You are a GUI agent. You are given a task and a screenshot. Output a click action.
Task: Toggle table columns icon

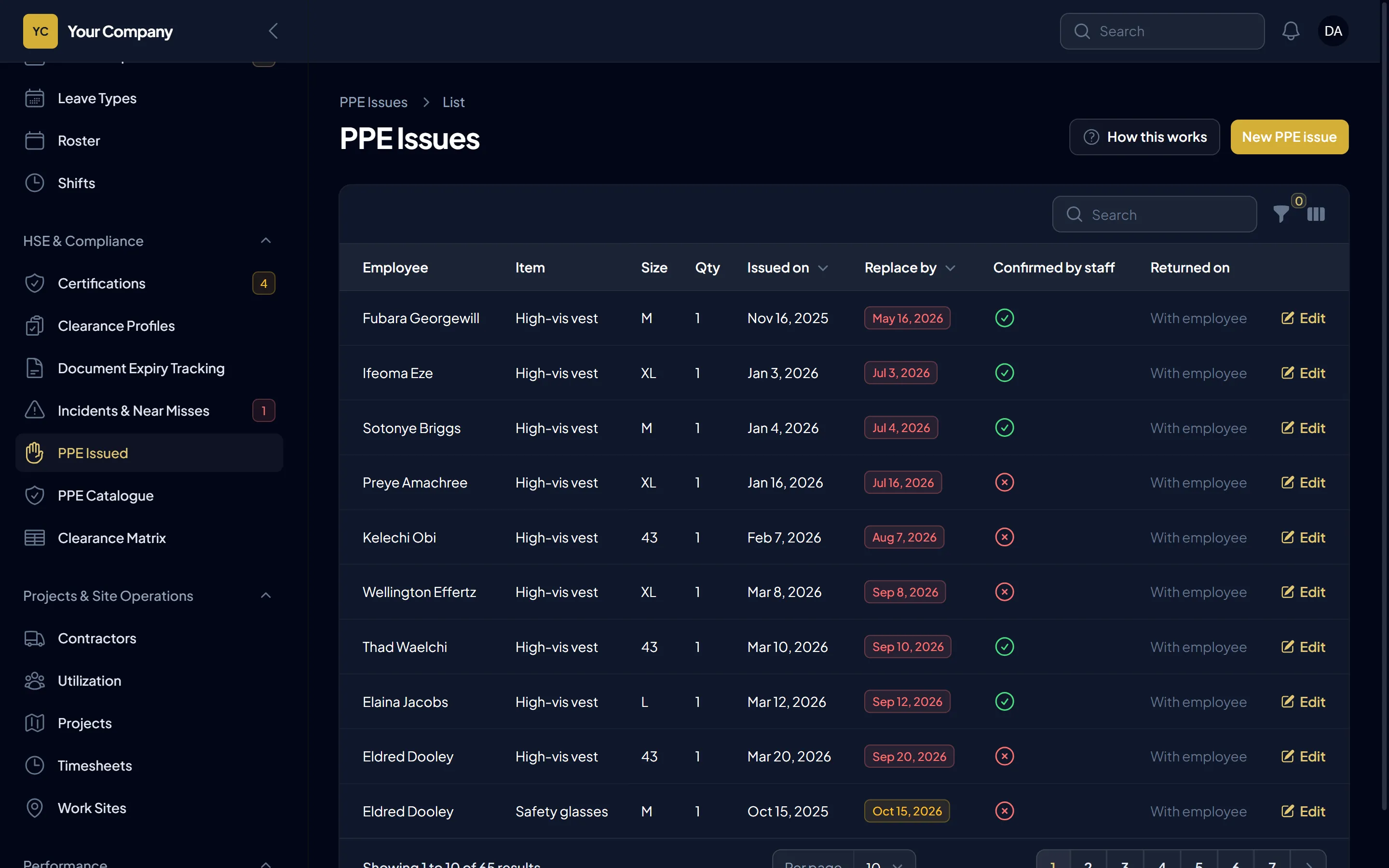point(1316,214)
